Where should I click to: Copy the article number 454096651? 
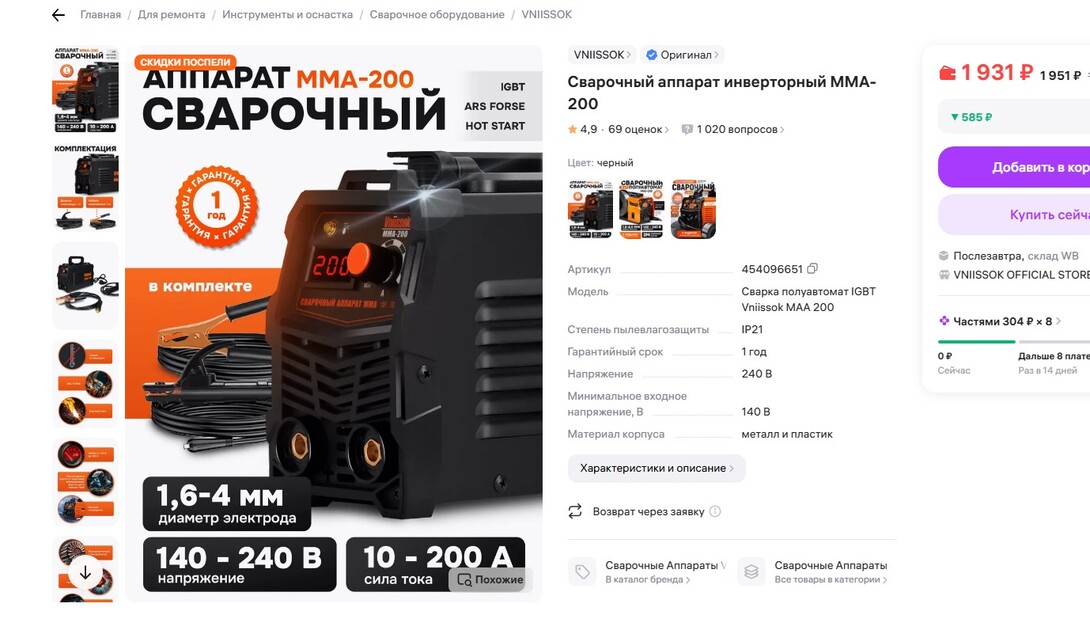coord(812,268)
